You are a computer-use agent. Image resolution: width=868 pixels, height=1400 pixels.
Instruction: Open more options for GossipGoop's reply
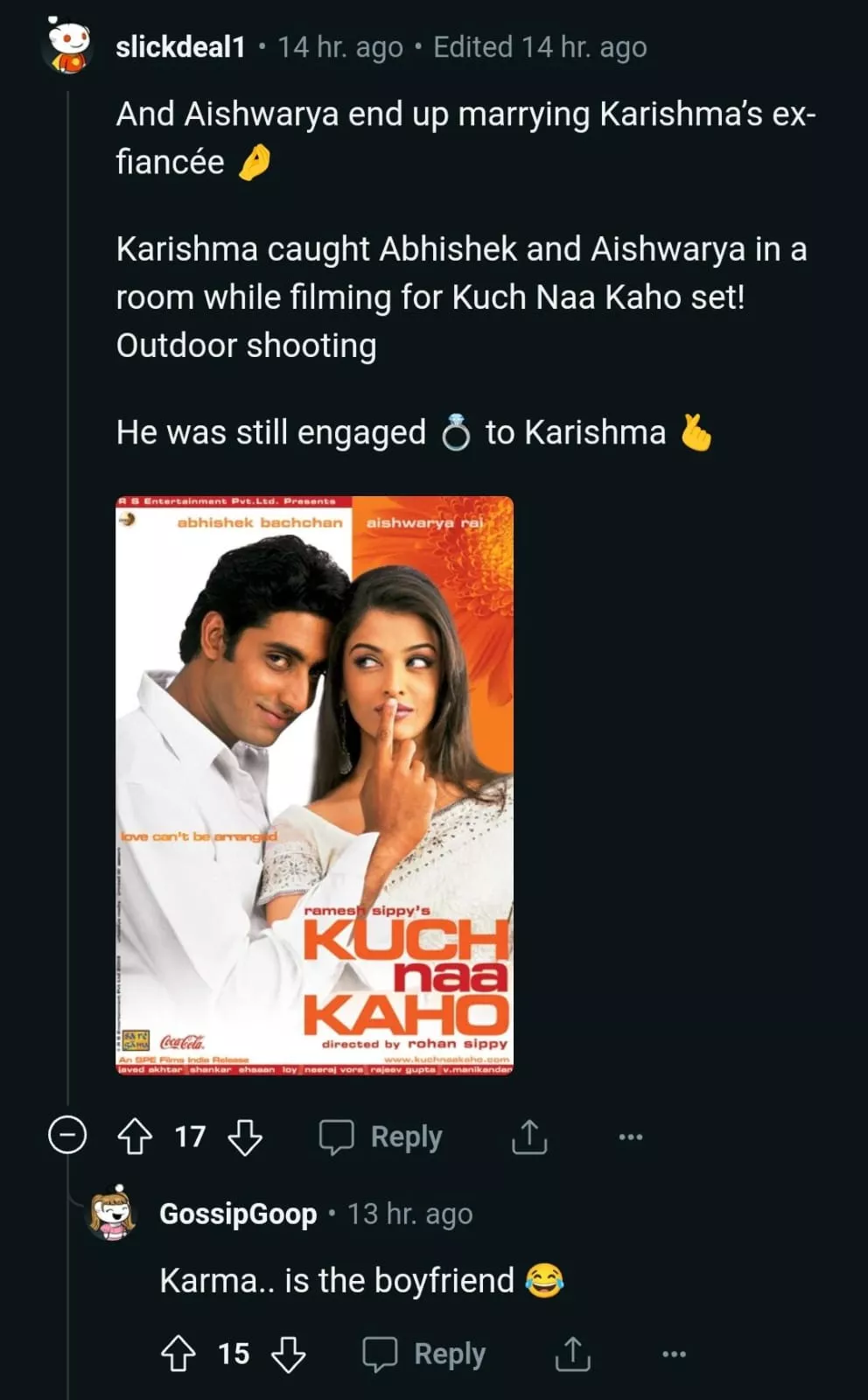pyautogui.click(x=674, y=1354)
